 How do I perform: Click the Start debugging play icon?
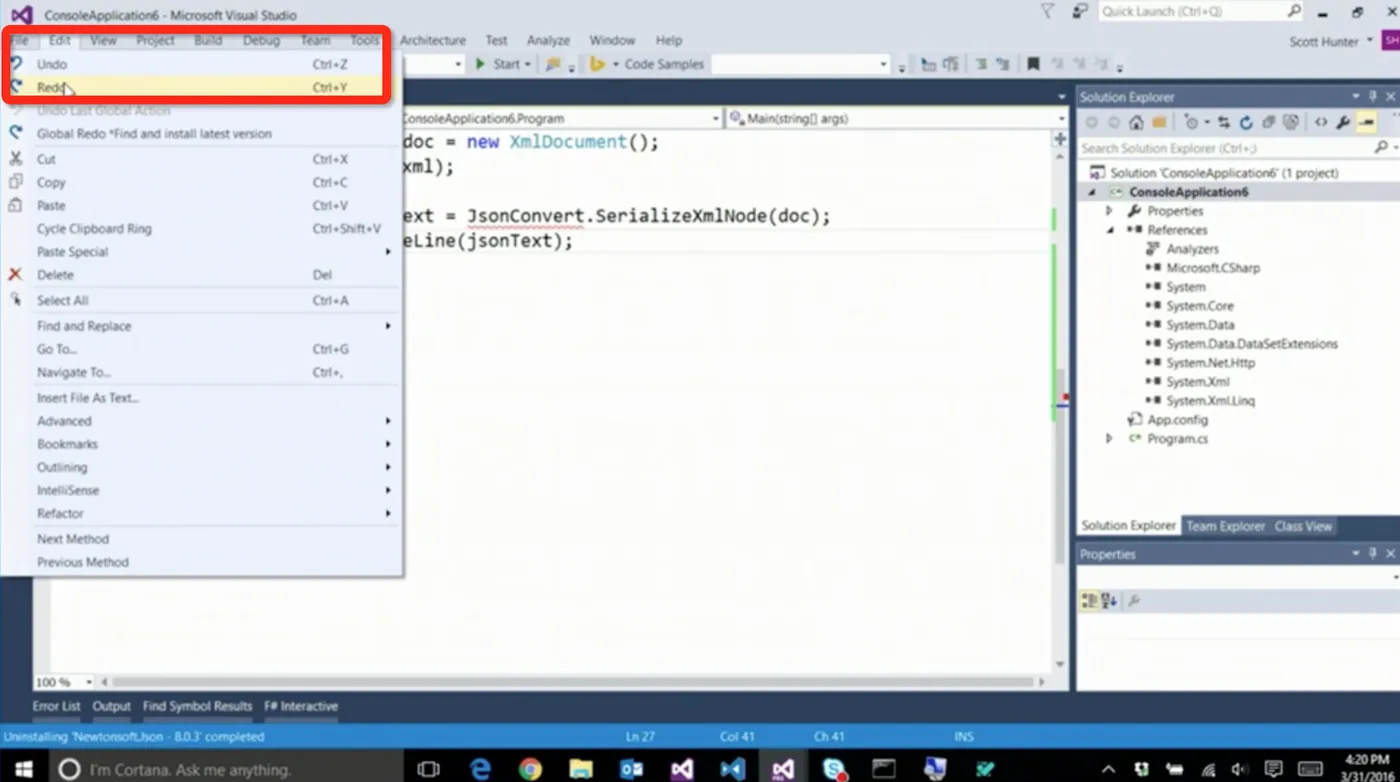(480, 64)
